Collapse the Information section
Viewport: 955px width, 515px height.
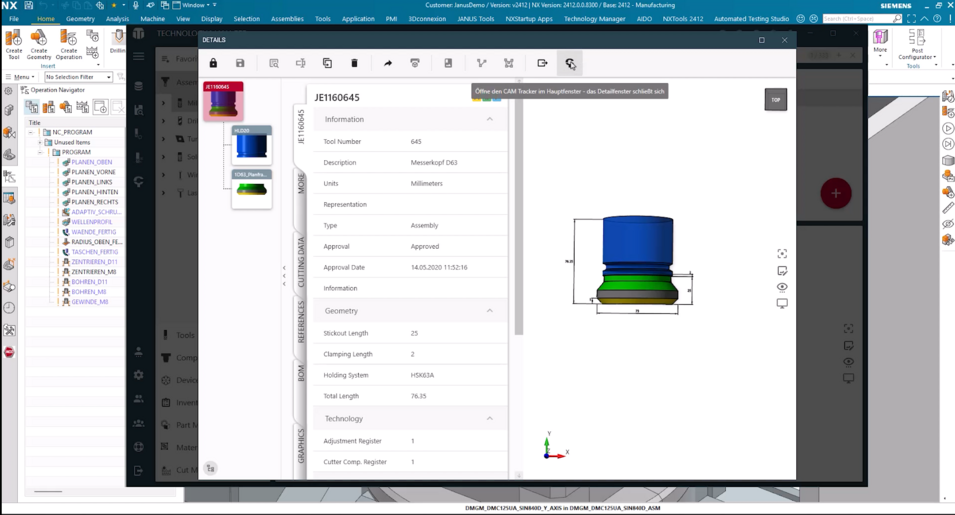pos(490,119)
